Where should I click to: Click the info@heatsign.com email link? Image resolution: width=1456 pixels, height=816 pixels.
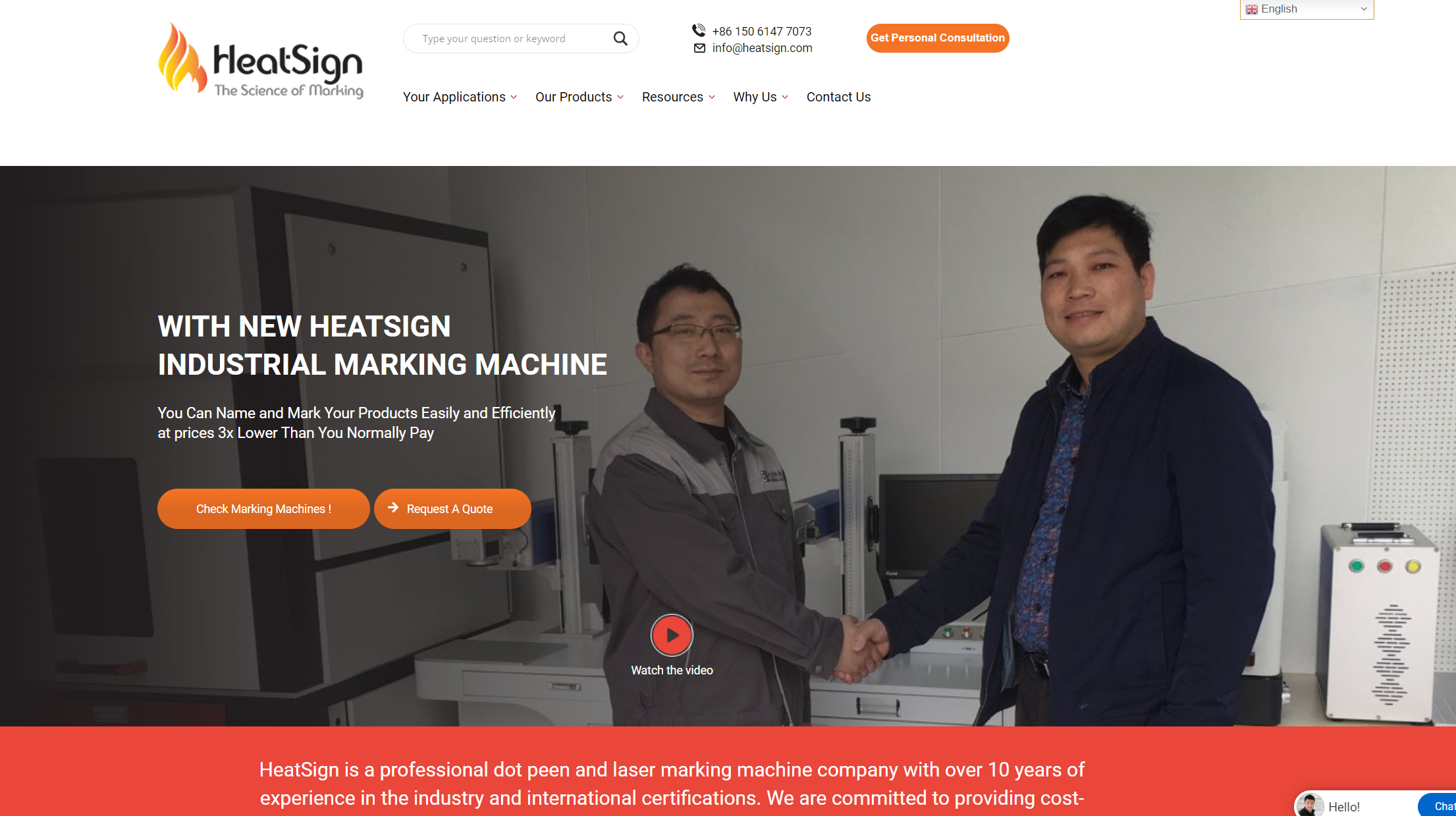point(762,48)
